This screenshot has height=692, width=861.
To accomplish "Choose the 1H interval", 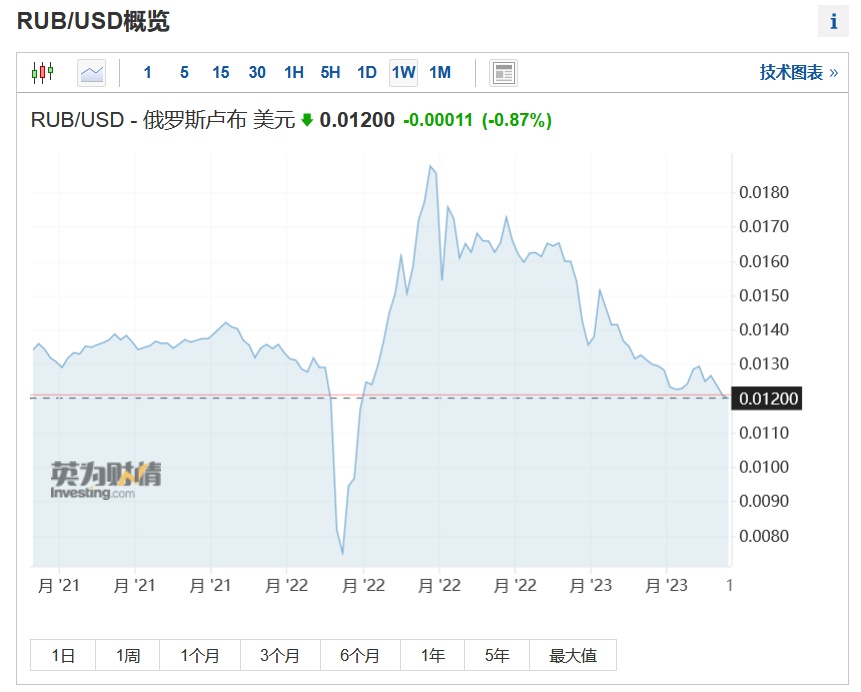I will (294, 72).
